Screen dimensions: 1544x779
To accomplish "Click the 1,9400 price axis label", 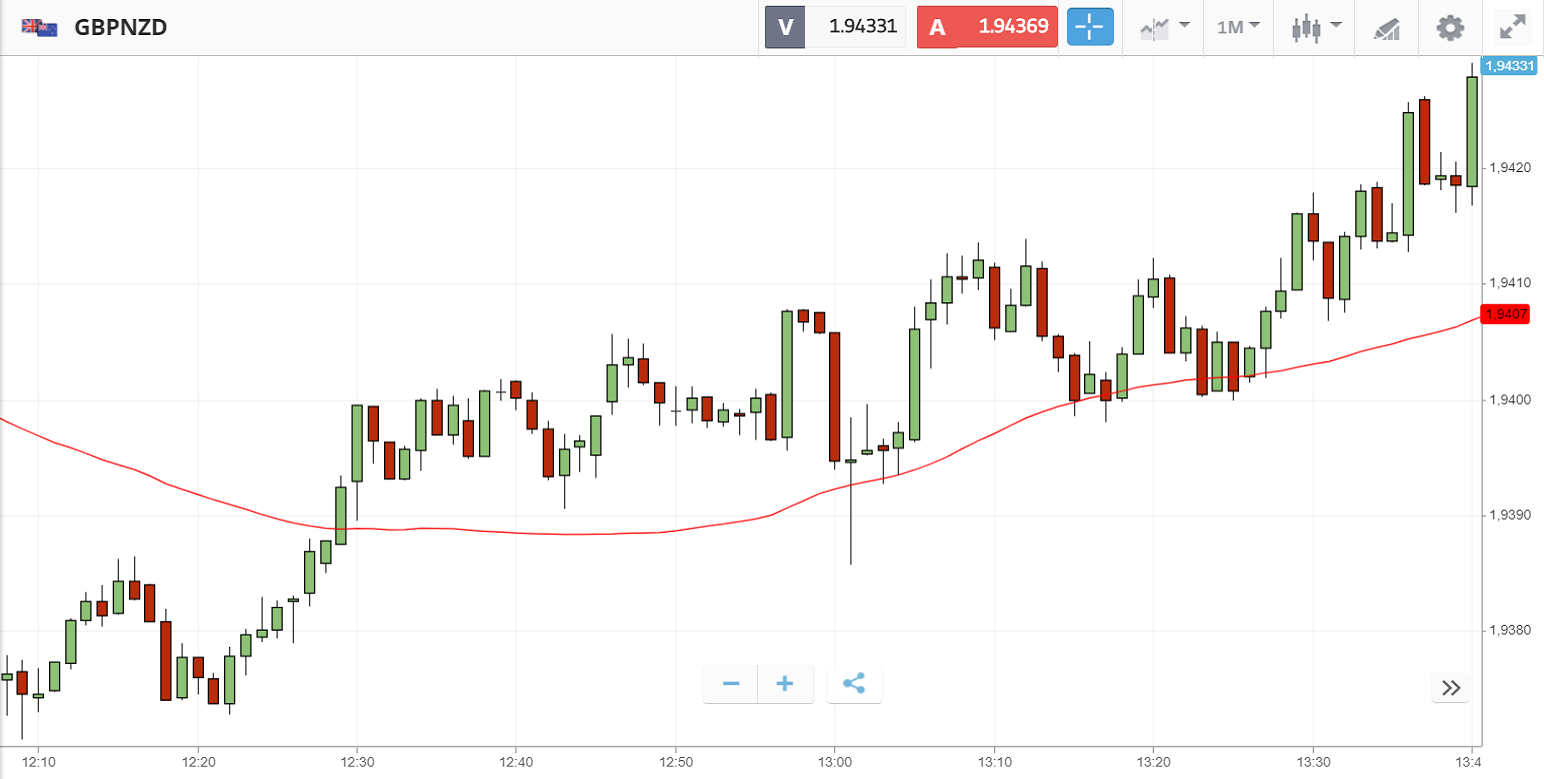I will tap(1510, 400).
